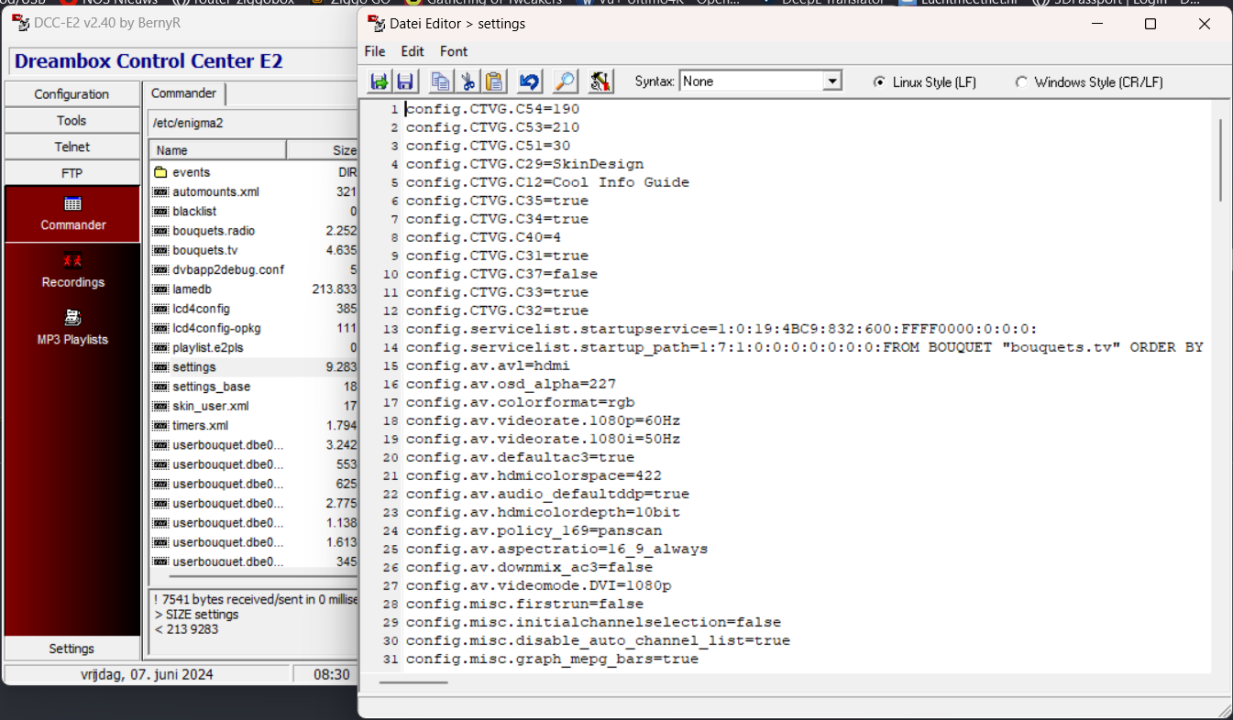Open search with the magnifier icon
1233x720 pixels.
[565, 82]
